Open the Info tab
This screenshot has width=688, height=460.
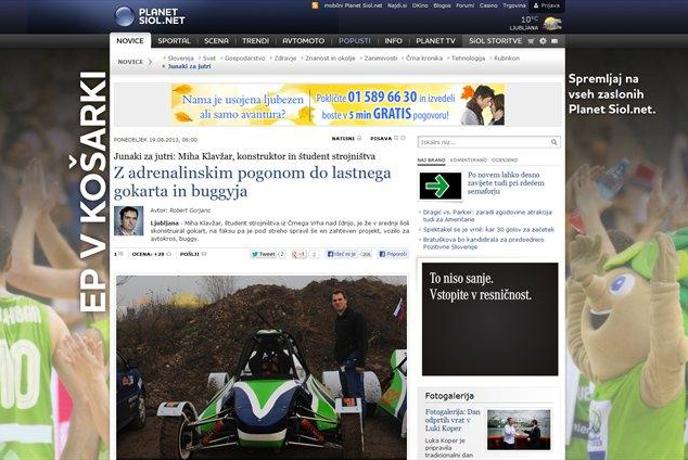click(x=393, y=41)
